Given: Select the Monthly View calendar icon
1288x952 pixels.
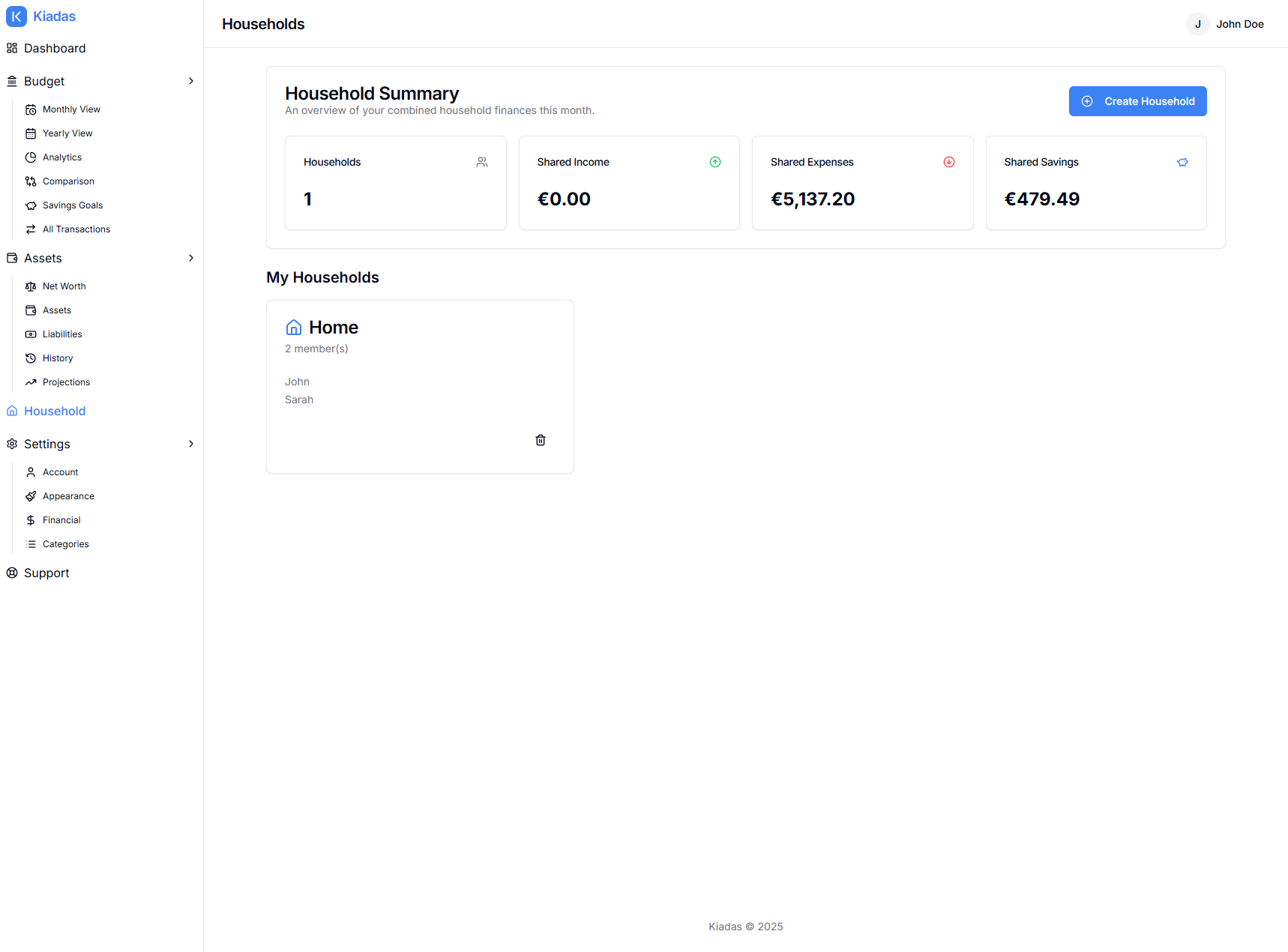Looking at the screenshot, I should pos(31,109).
